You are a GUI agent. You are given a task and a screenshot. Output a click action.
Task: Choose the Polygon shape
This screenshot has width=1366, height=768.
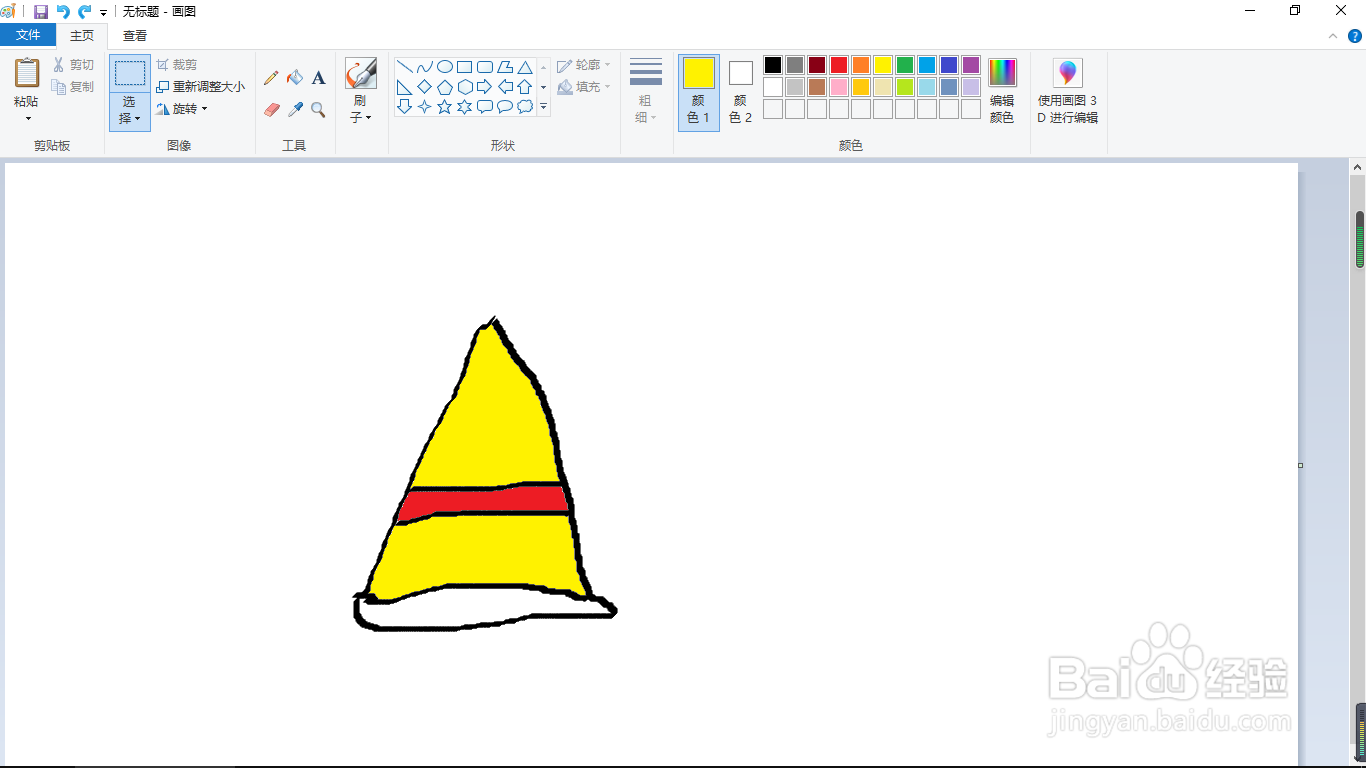tap(505, 67)
